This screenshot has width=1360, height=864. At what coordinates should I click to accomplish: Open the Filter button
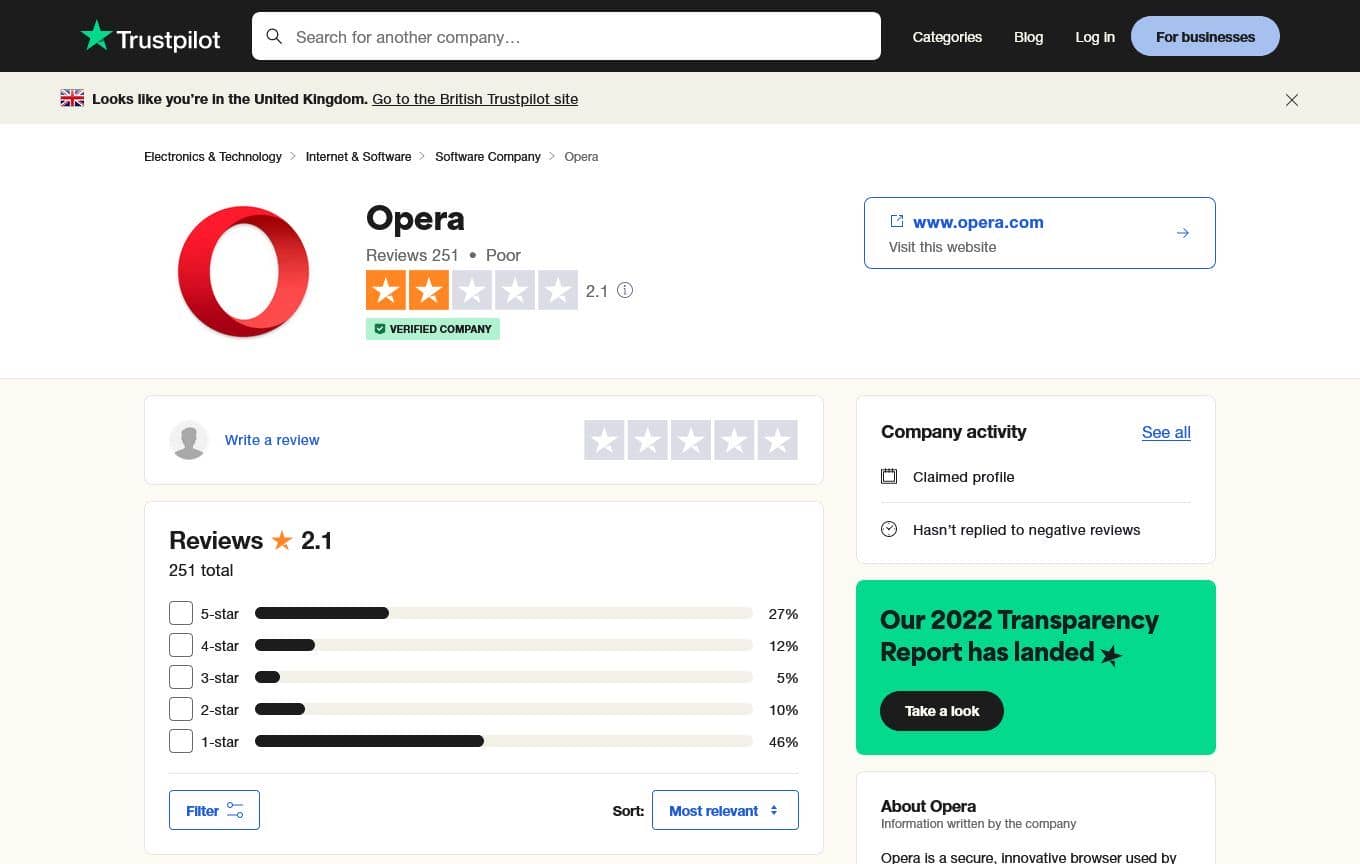214,810
